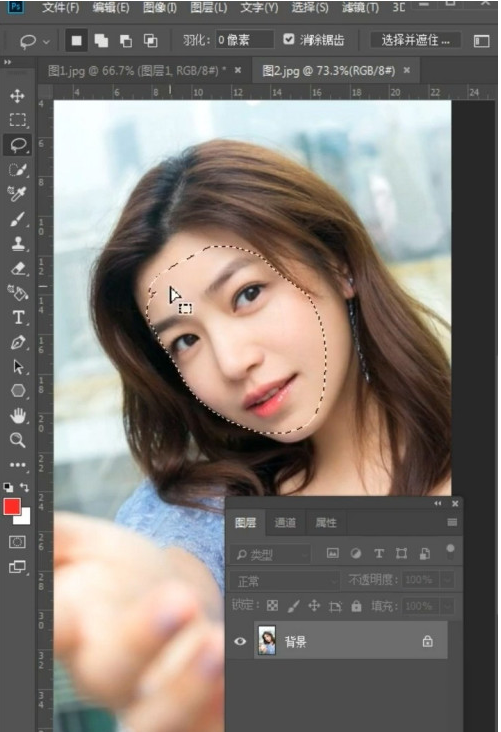
Task: Select the Clone Stamp tool
Action: (x=18, y=244)
